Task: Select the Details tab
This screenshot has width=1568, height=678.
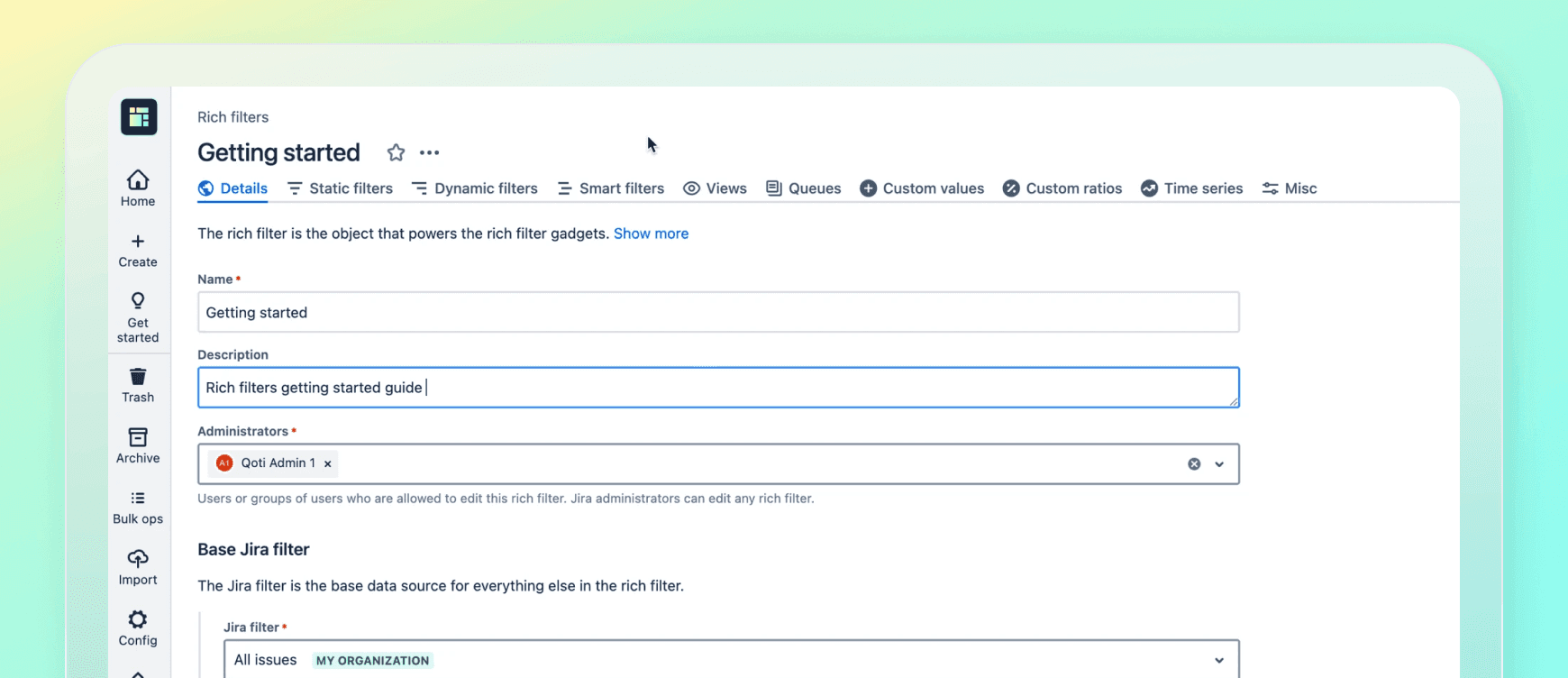Action: pyautogui.click(x=232, y=188)
